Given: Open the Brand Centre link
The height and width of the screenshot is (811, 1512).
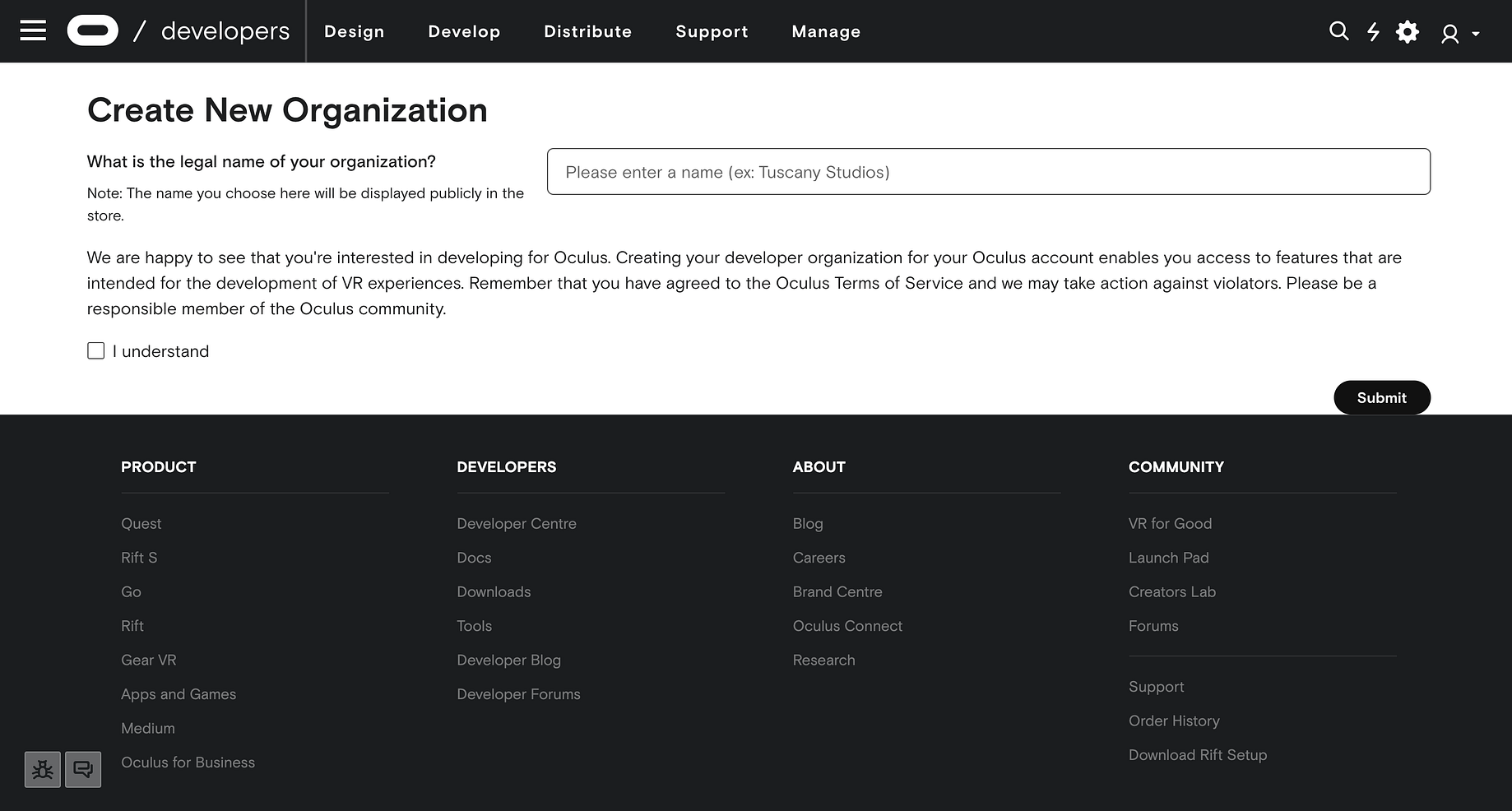Looking at the screenshot, I should coord(837,591).
